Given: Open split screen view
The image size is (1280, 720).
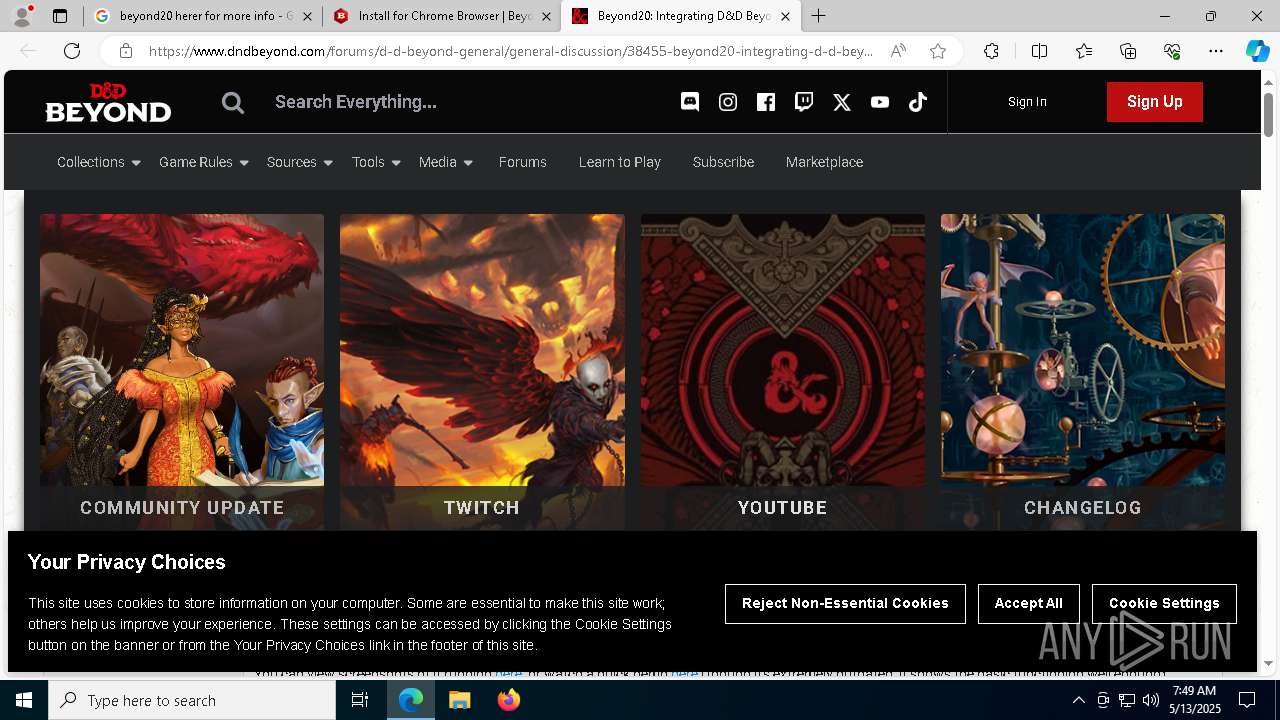Looking at the screenshot, I should 1039,51.
